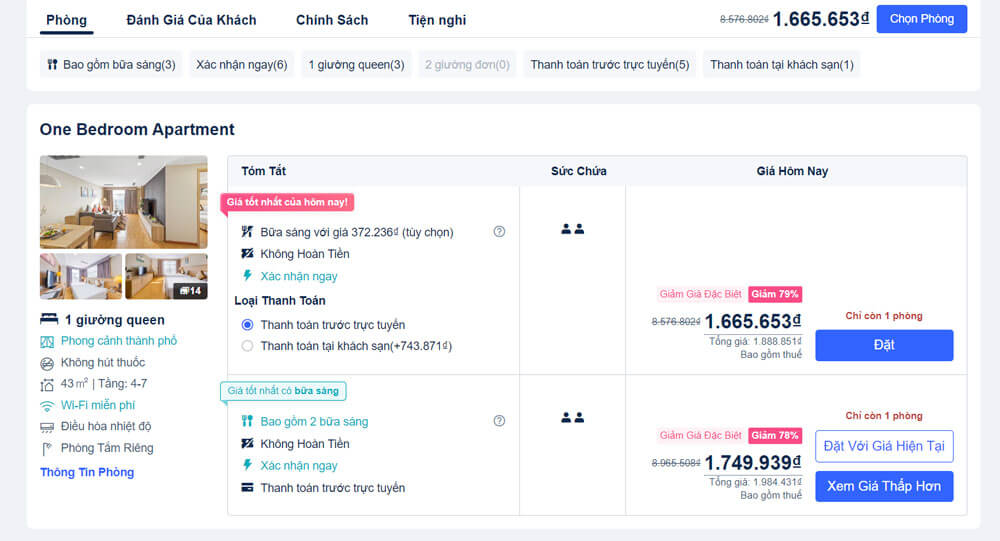
Task: Open the 14 photos gallery badge
Action: coord(191,291)
